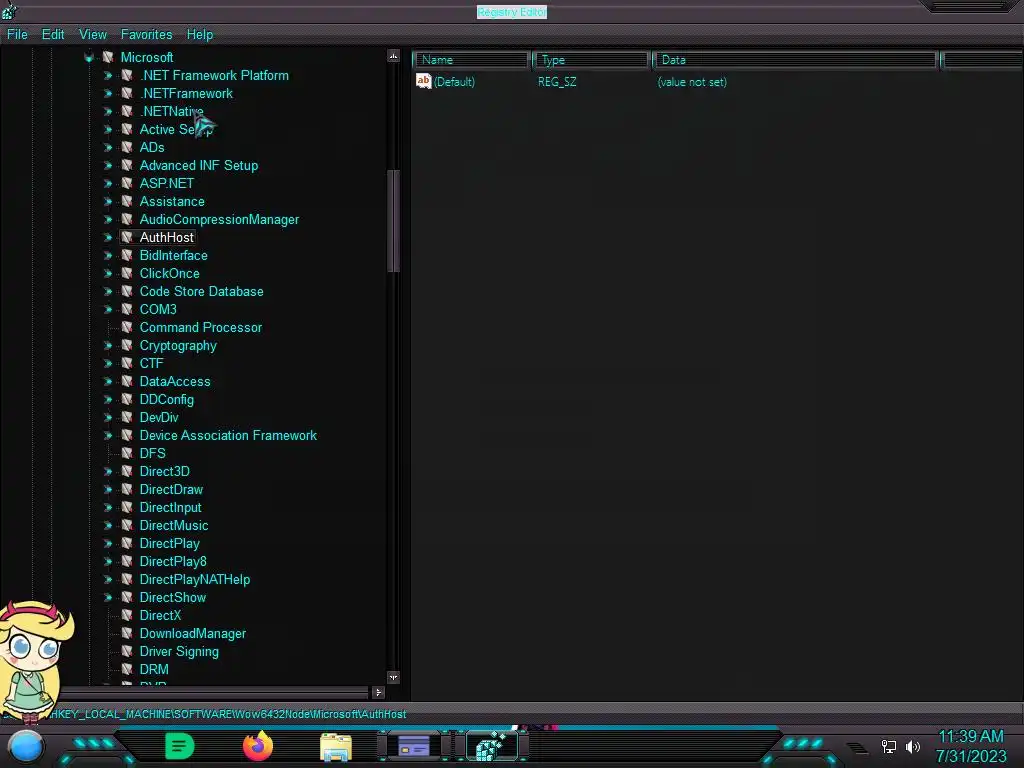Click the DRM folder icon

(x=127, y=669)
